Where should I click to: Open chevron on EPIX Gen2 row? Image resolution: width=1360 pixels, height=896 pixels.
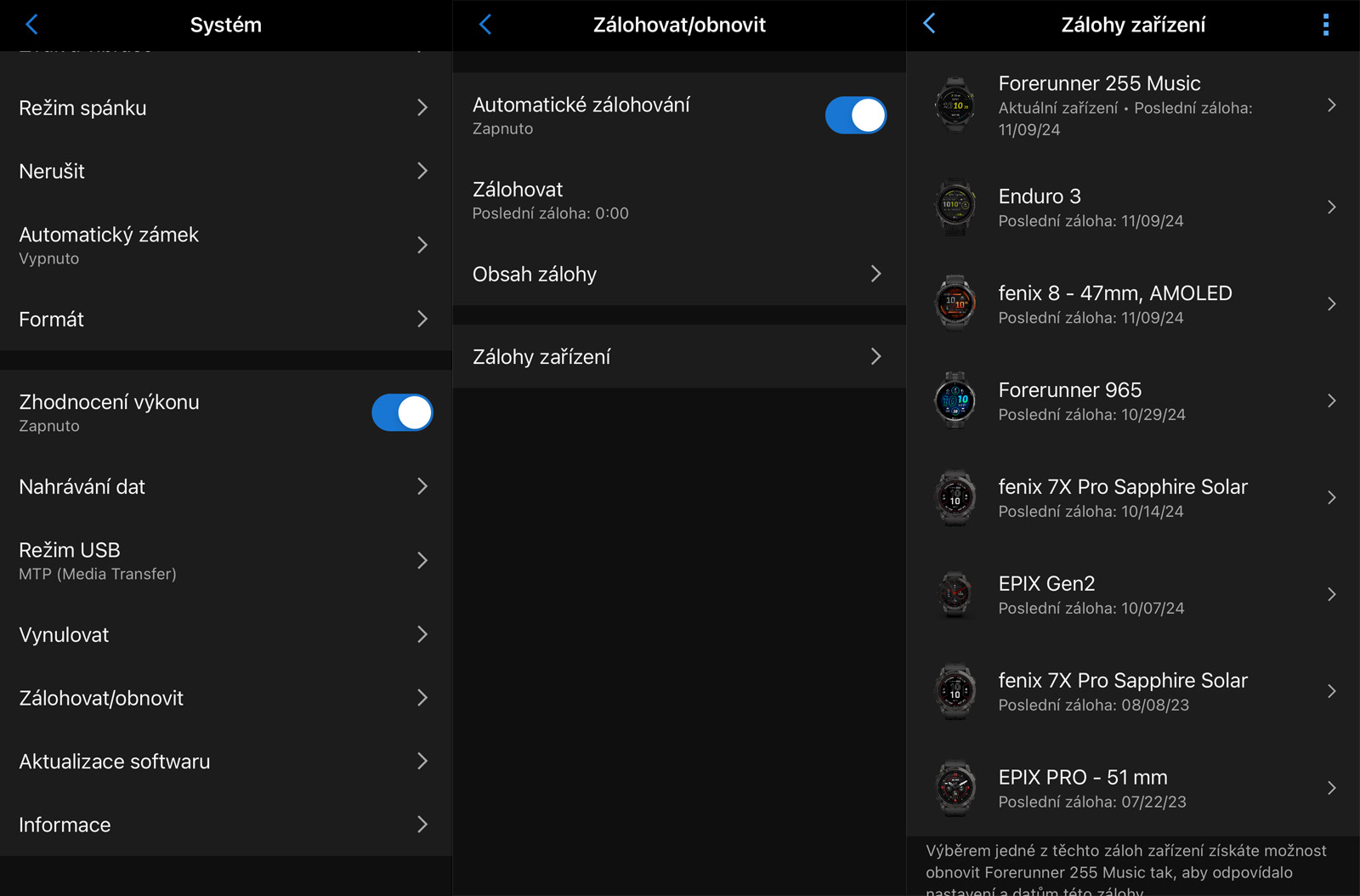click(x=1332, y=594)
